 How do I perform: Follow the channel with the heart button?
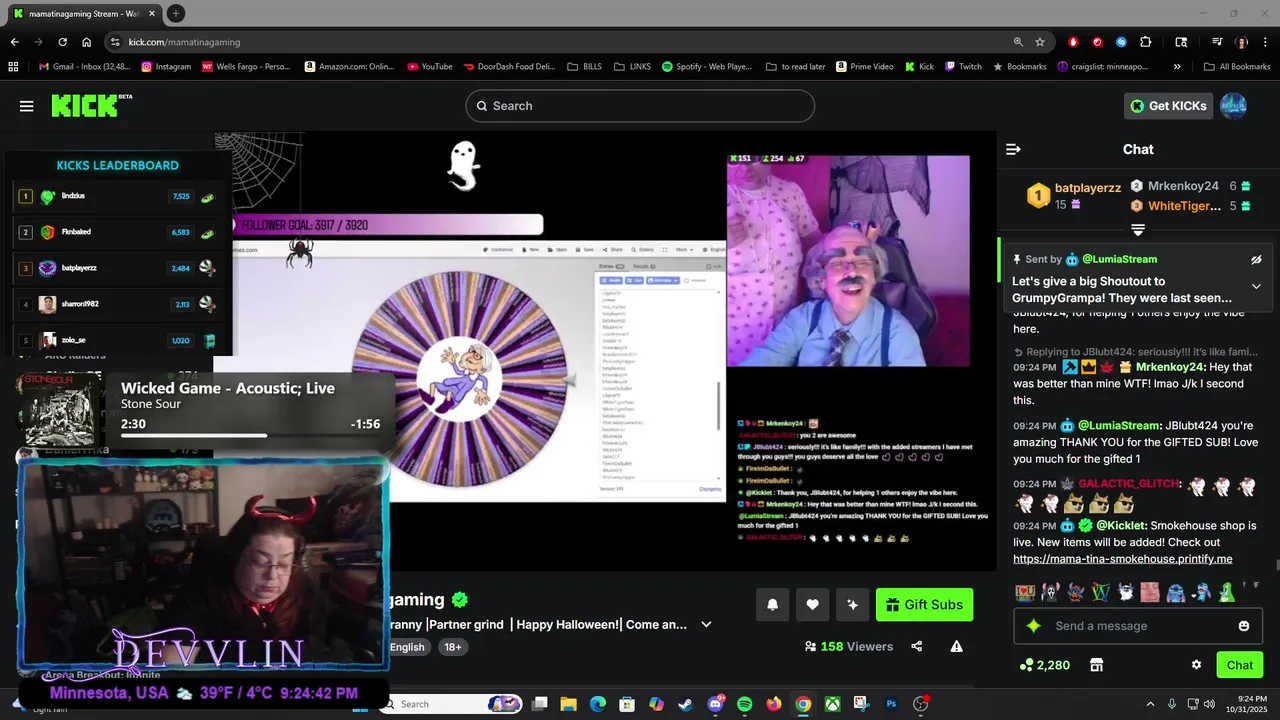tap(812, 604)
